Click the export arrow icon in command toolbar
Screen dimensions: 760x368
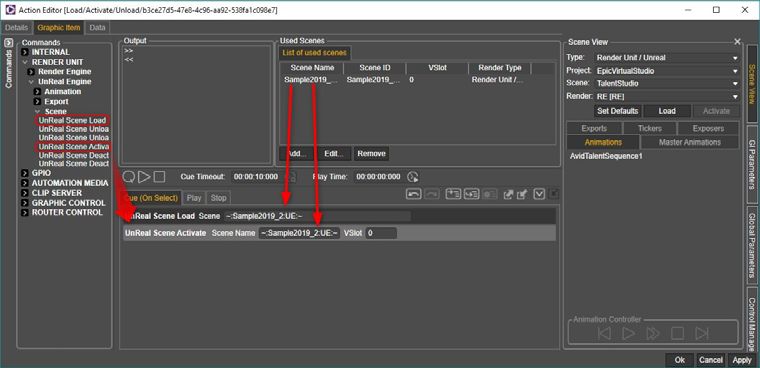point(508,194)
